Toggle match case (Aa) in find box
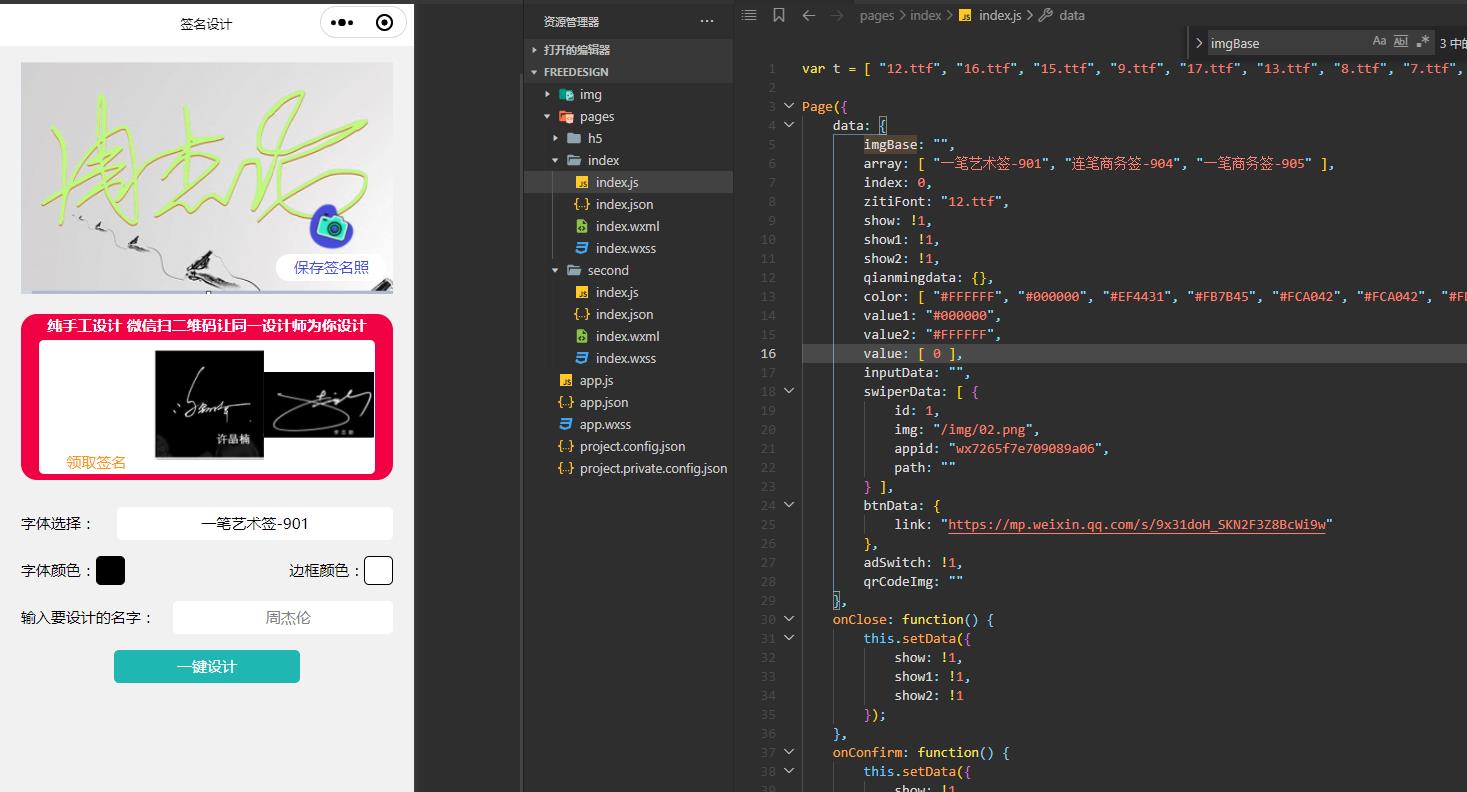 1379,42
